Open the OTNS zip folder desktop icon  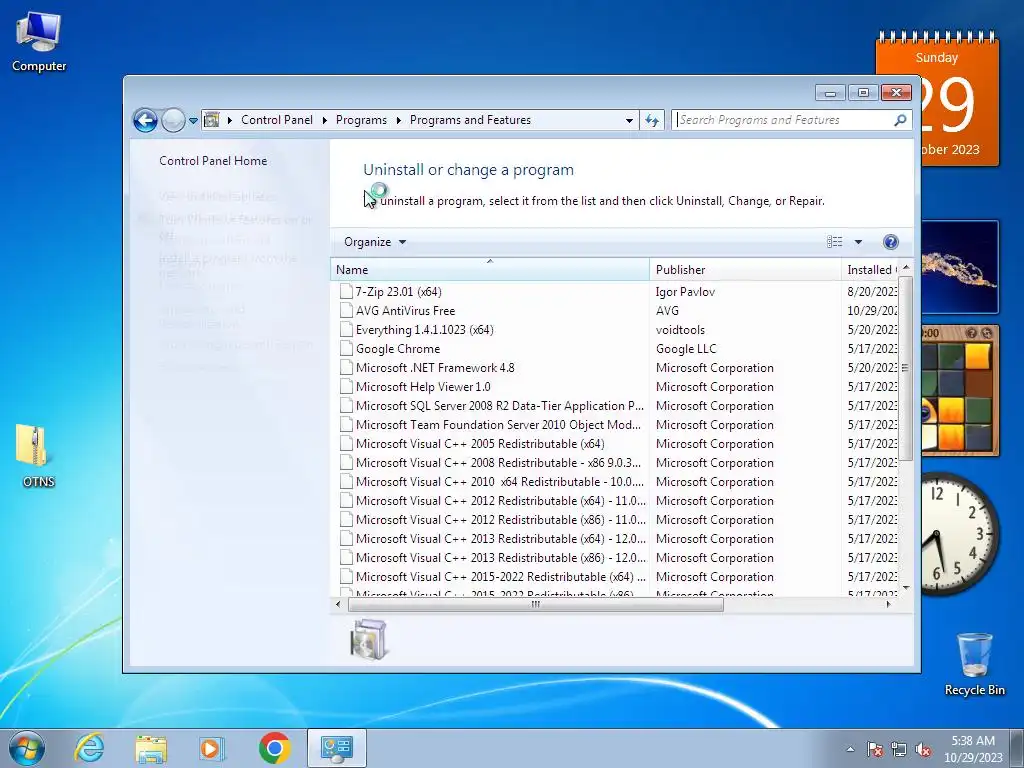(39, 456)
